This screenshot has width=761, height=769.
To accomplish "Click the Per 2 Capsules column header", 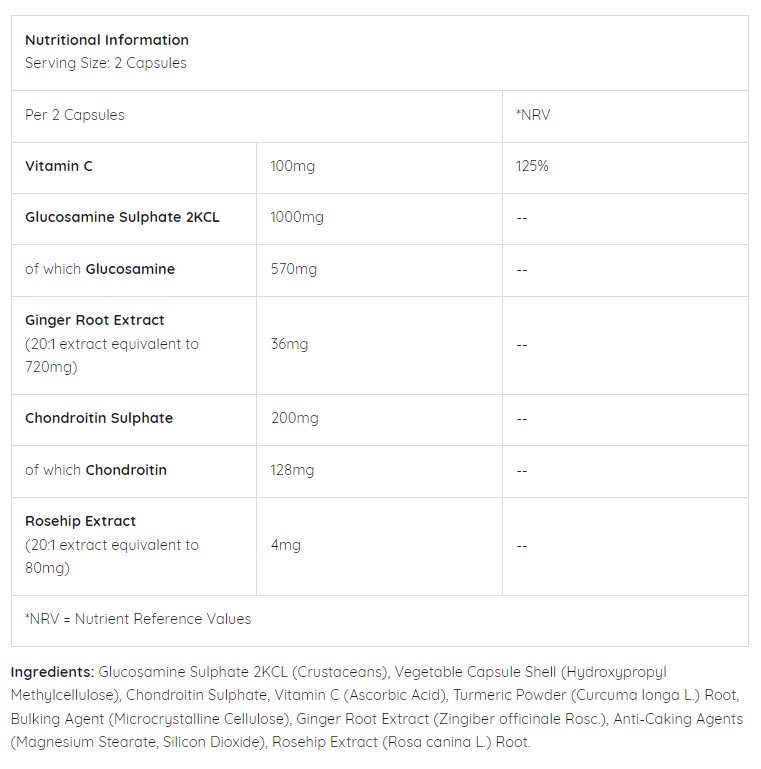I will click(x=75, y=115).
